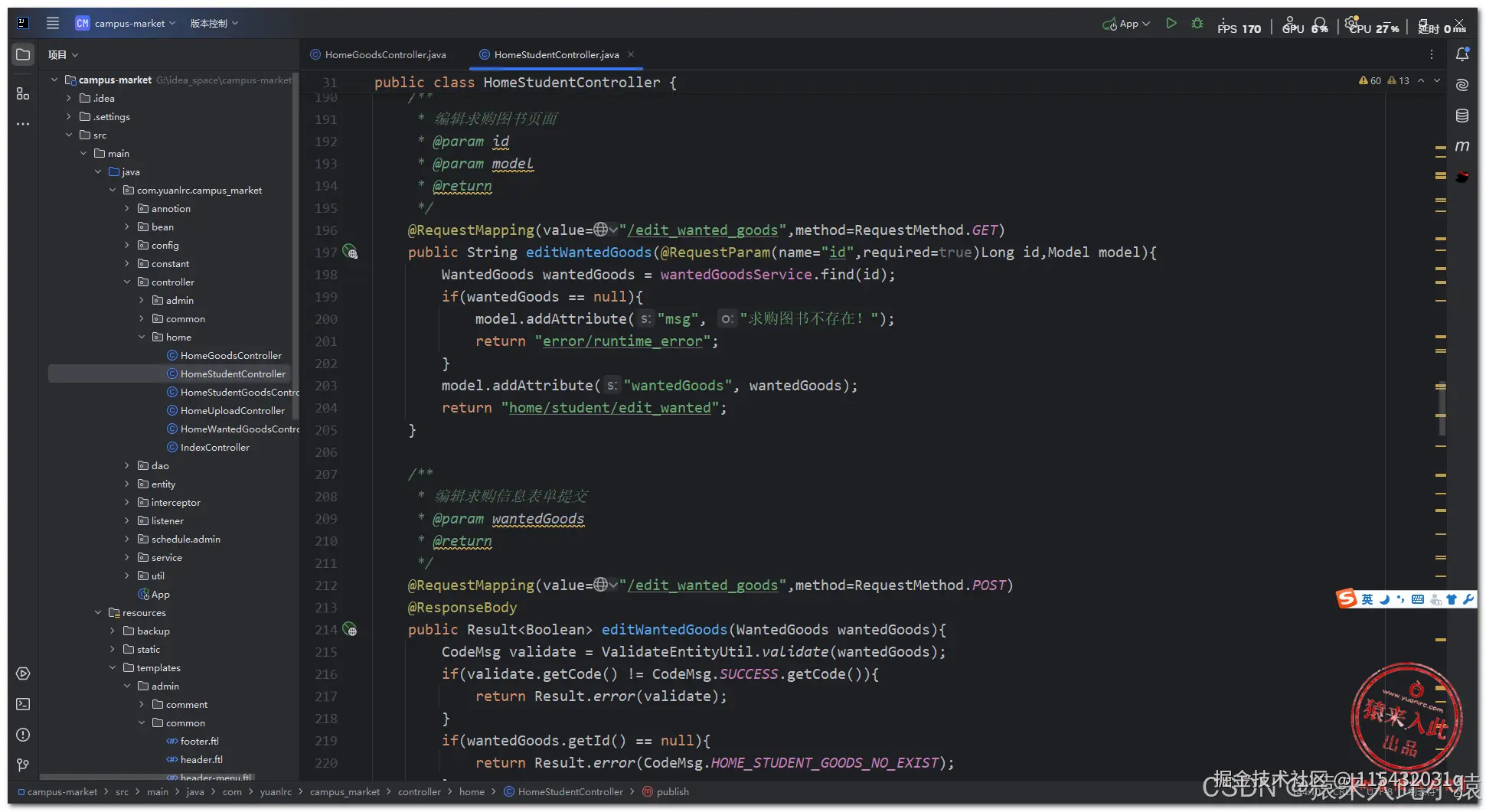Screen dimensions: 1486x812
Task: Click the gutter icon on line 214
Action: tap(350, 629)
